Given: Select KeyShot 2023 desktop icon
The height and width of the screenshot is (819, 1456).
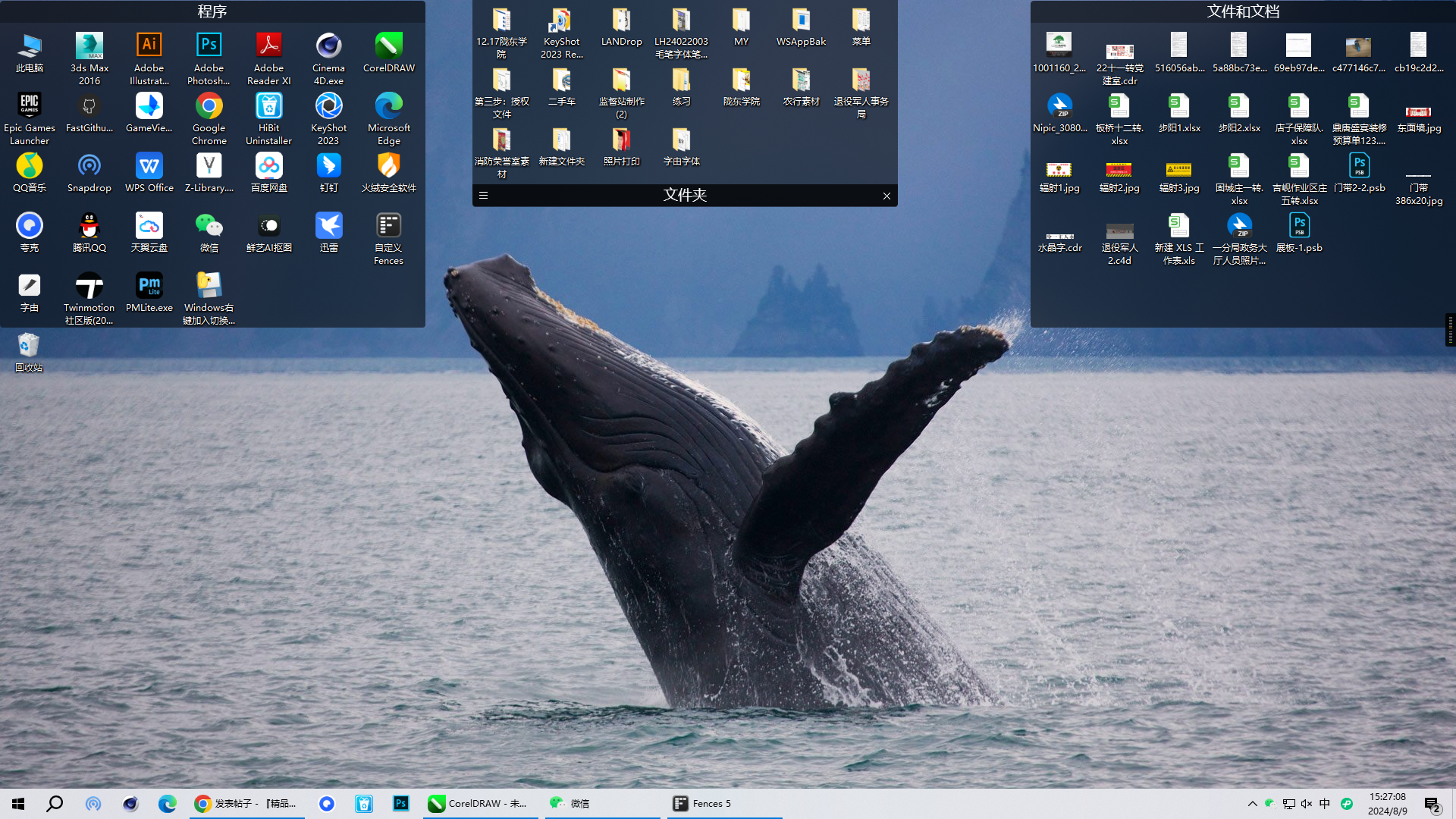Looking at the screenshot, I should point(329,118).
